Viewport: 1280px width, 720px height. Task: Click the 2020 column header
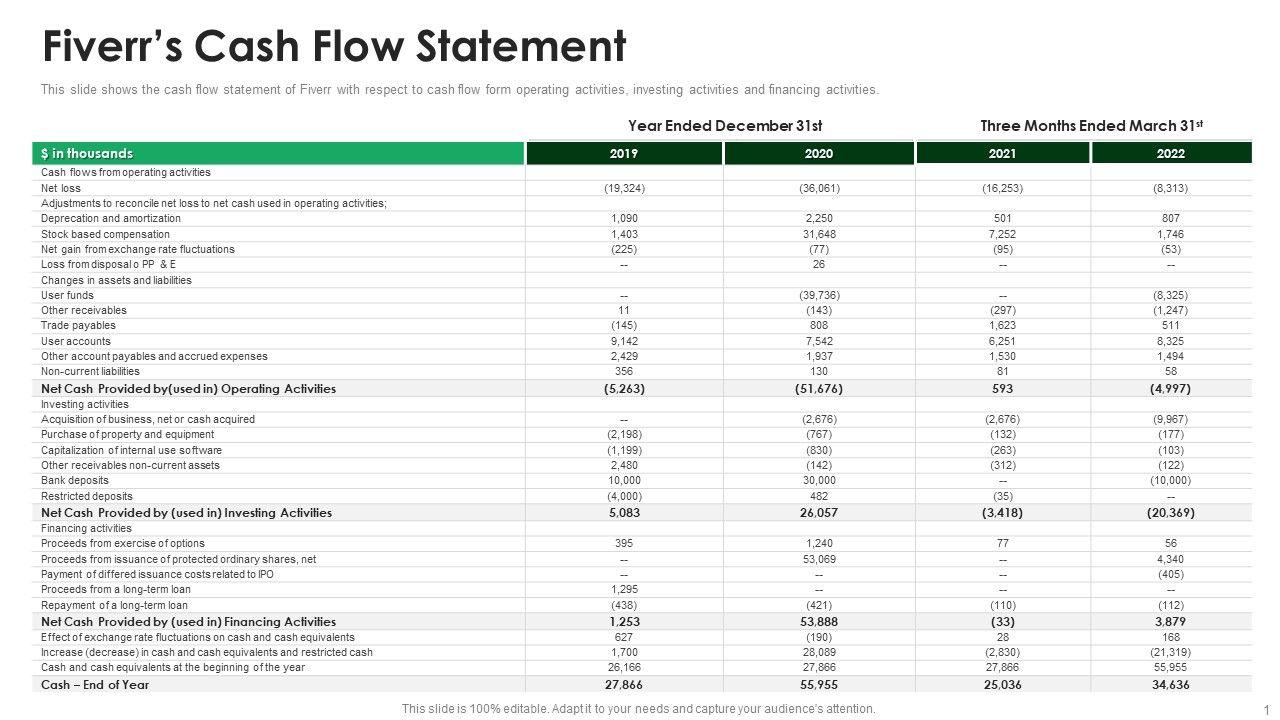tap(818, 154)
